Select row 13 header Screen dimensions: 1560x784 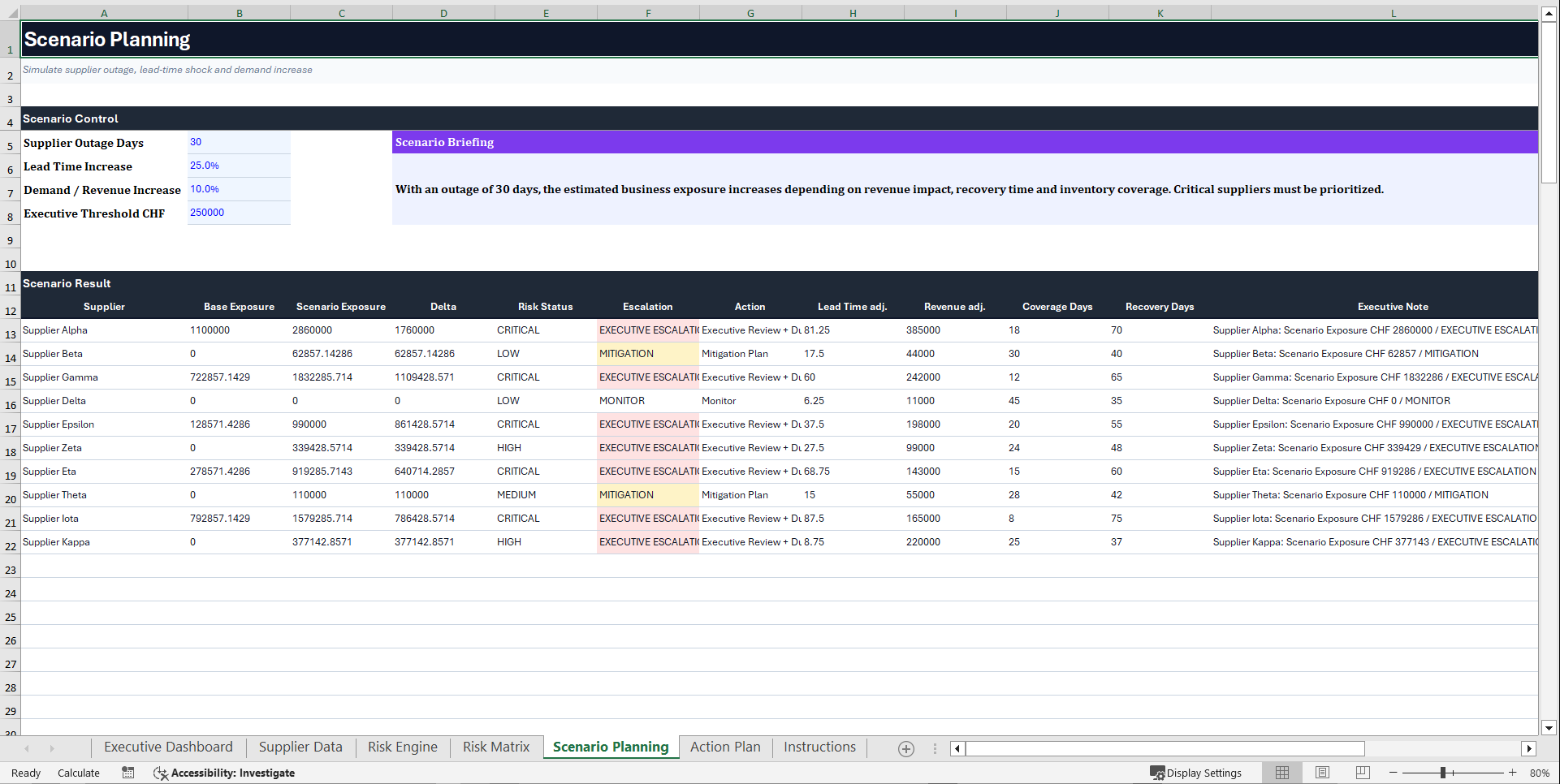[x=11, y=331]
